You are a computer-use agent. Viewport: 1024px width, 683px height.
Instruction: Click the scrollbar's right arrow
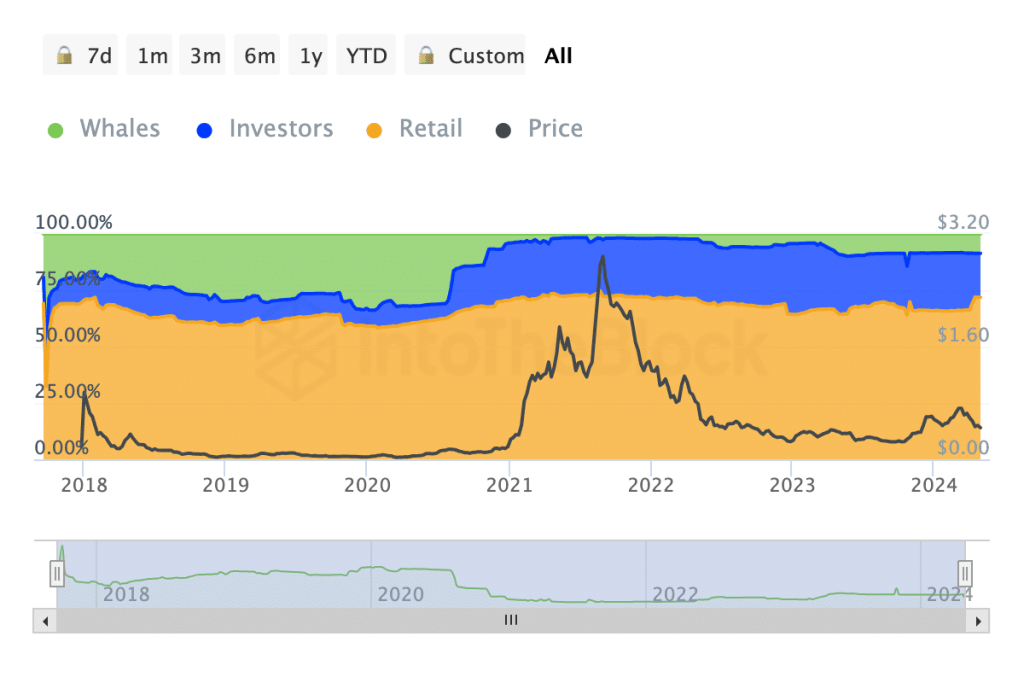pyautogui.click(x=978, y=621)
